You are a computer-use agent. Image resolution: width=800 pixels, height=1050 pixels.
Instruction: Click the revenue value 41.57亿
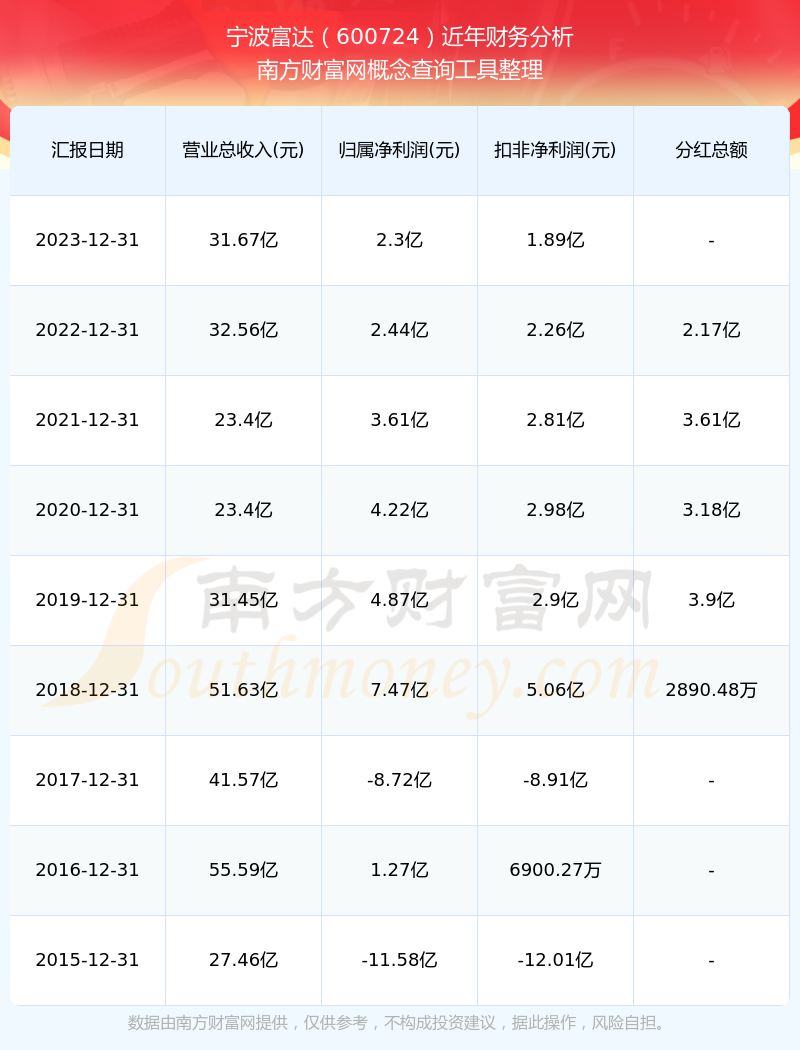tap(244, 780)
